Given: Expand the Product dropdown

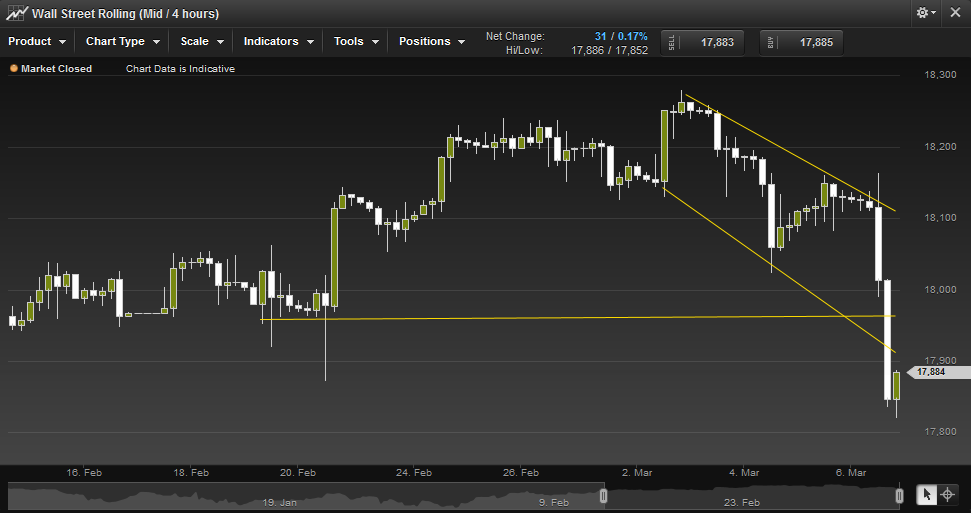Looking at the screenshot, I should pos(37,42).
